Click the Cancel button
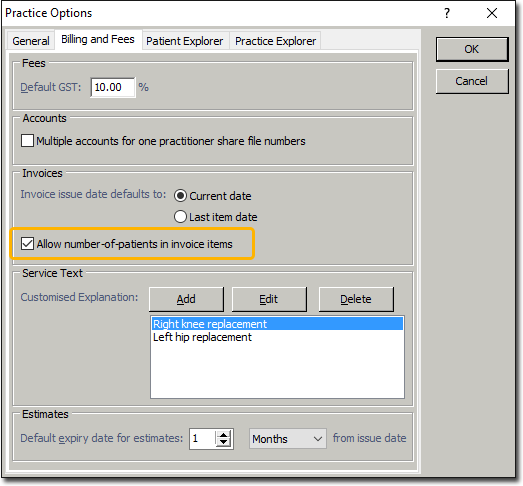 point(472,81)
